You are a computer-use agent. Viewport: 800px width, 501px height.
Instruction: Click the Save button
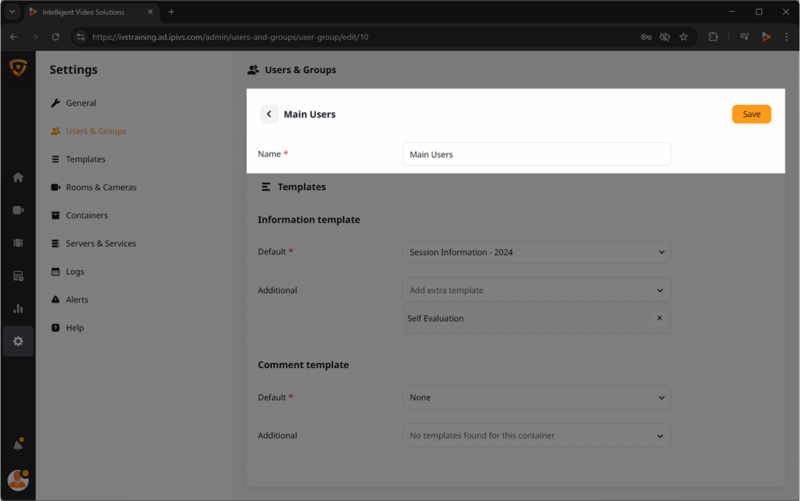tap(751, 114)
